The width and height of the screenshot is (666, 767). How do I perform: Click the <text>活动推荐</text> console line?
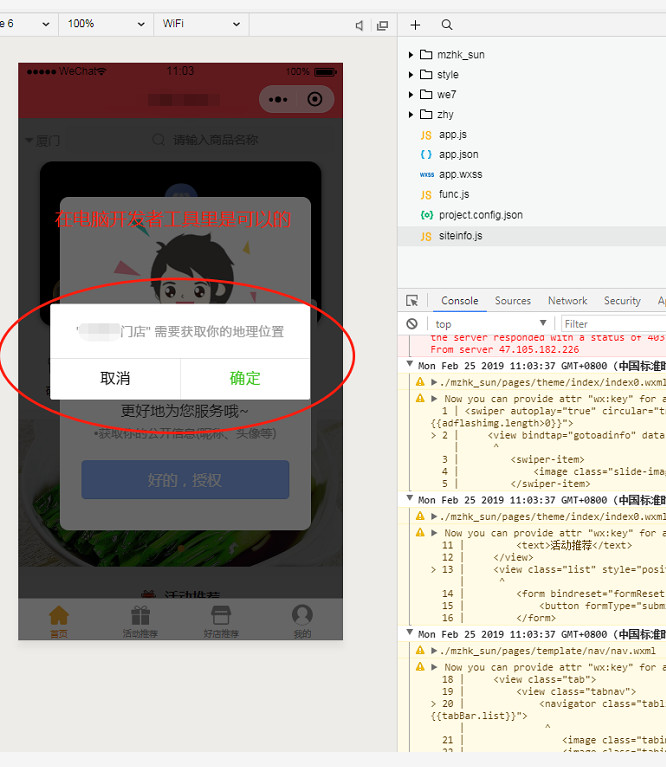[574, 545]
